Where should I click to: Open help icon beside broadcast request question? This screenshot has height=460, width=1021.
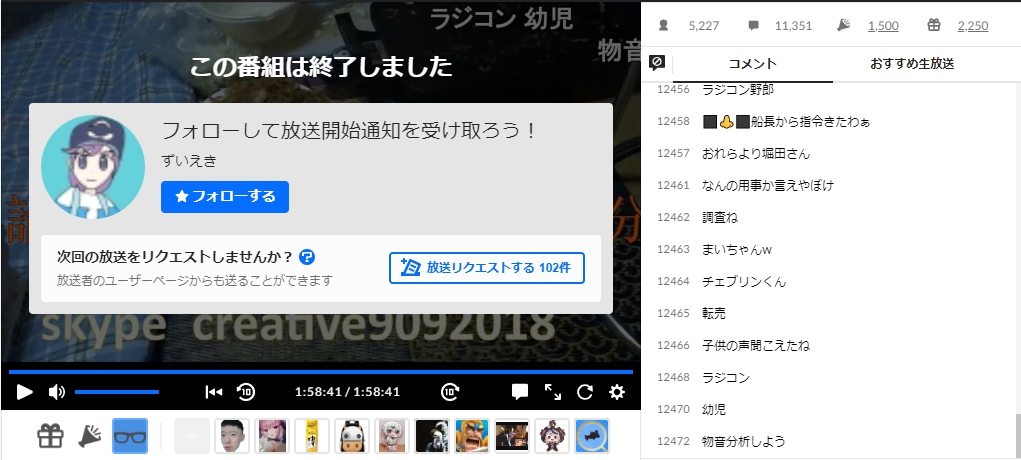(307, 256)
